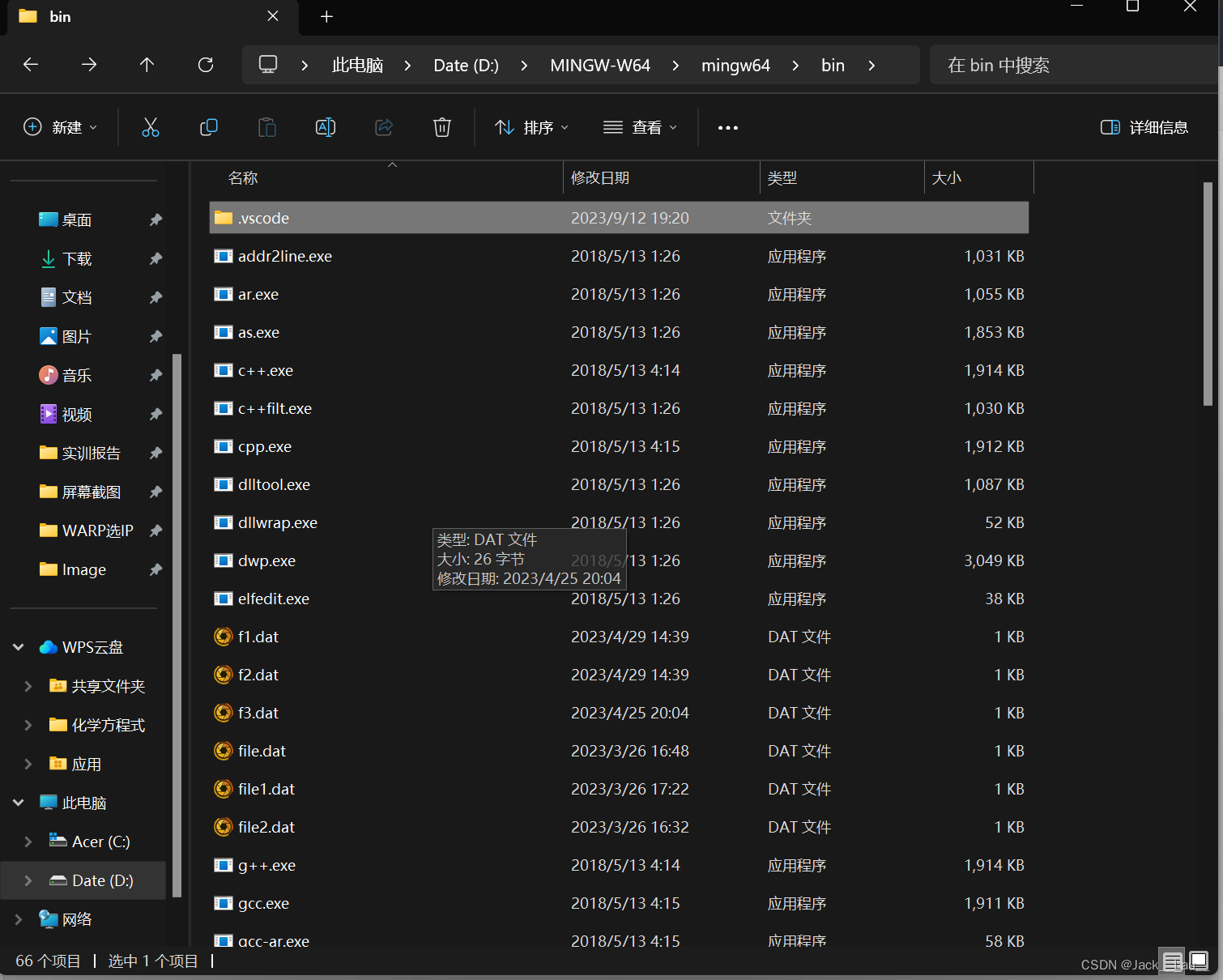Screen dimensions: 1223x980
Task: Unpin the 桌面 quick access pin
Action: pyautogui.click(x=156, y=219)
